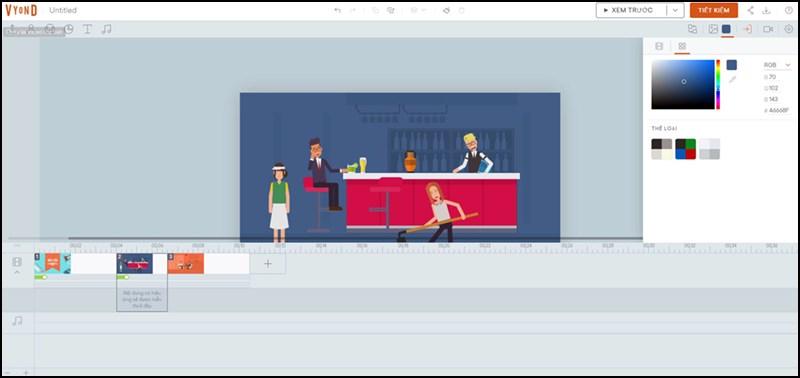The width and height of the screenshot is (800, 378).
Task: Click the orange TIẾT KIỆM save button
Action: 714,10
